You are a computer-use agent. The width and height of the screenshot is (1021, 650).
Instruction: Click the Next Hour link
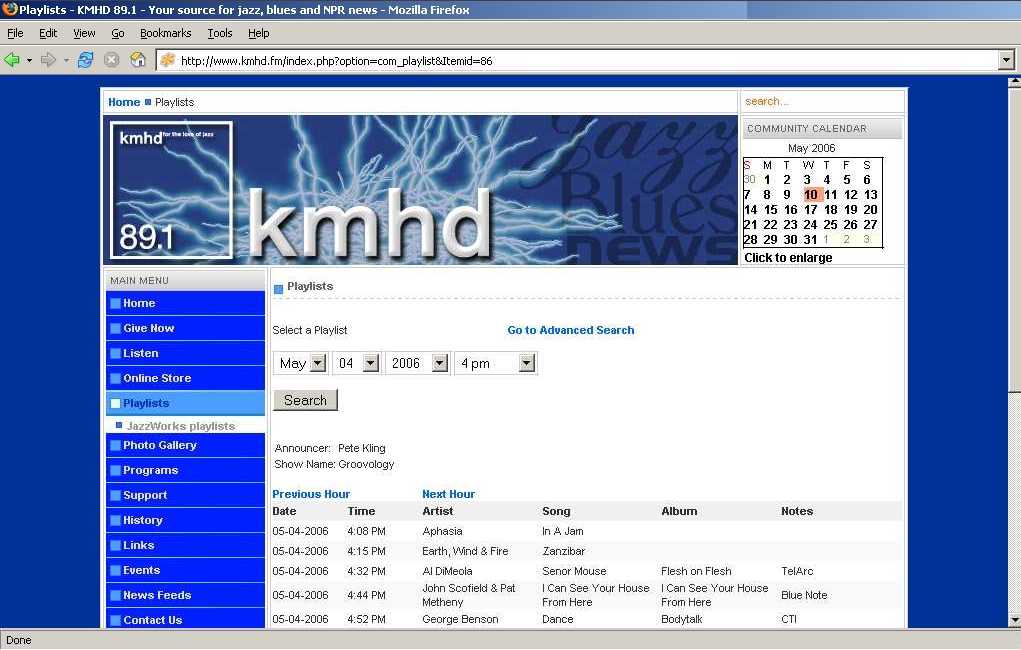pyautogui.click(x=448, y=494)
